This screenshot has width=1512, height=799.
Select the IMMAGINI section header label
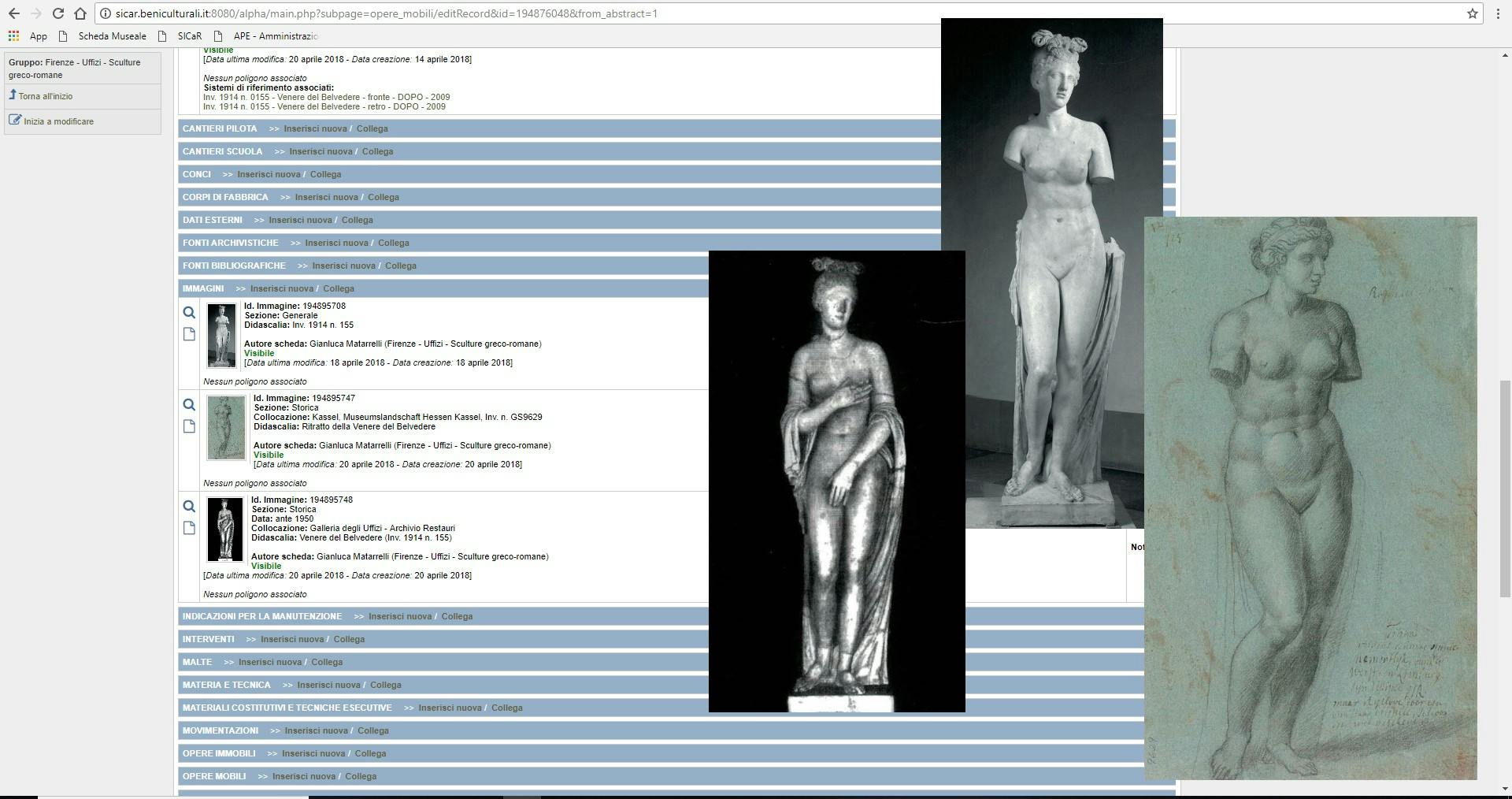[203, 288]
